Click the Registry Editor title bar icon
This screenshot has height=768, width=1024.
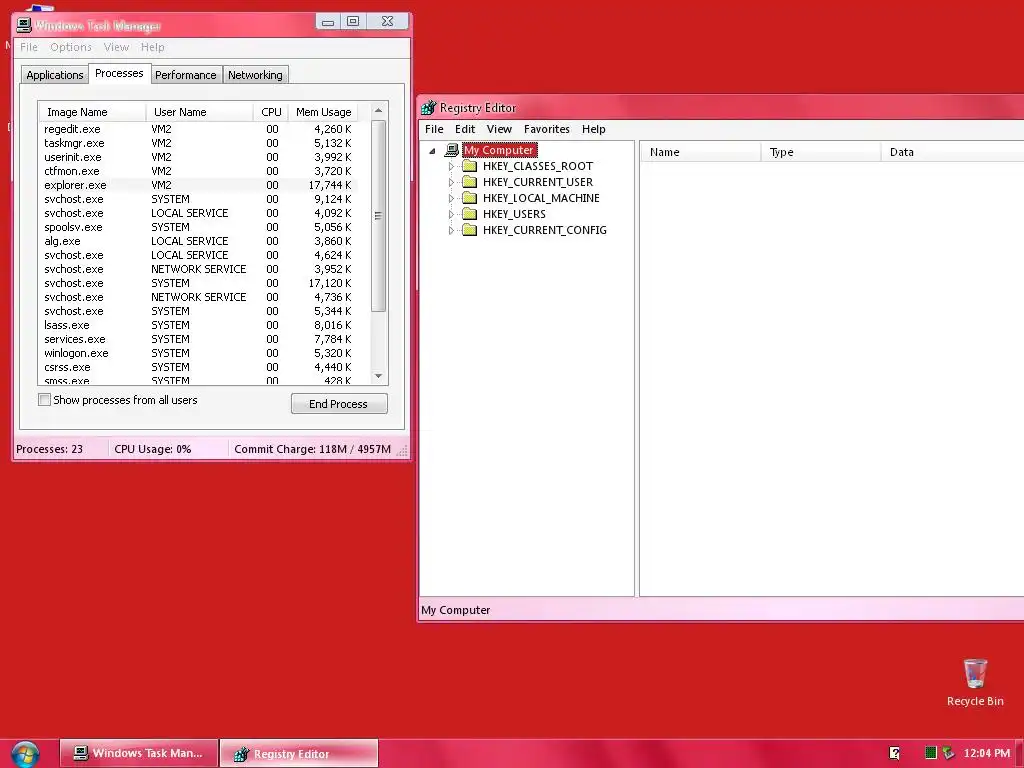click(x=428, y=108)
